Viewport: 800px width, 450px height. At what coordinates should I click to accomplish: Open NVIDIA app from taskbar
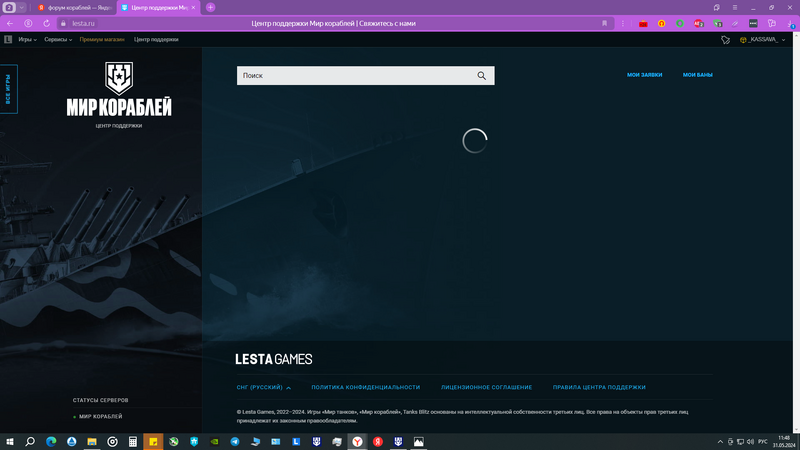click(214, 442)
